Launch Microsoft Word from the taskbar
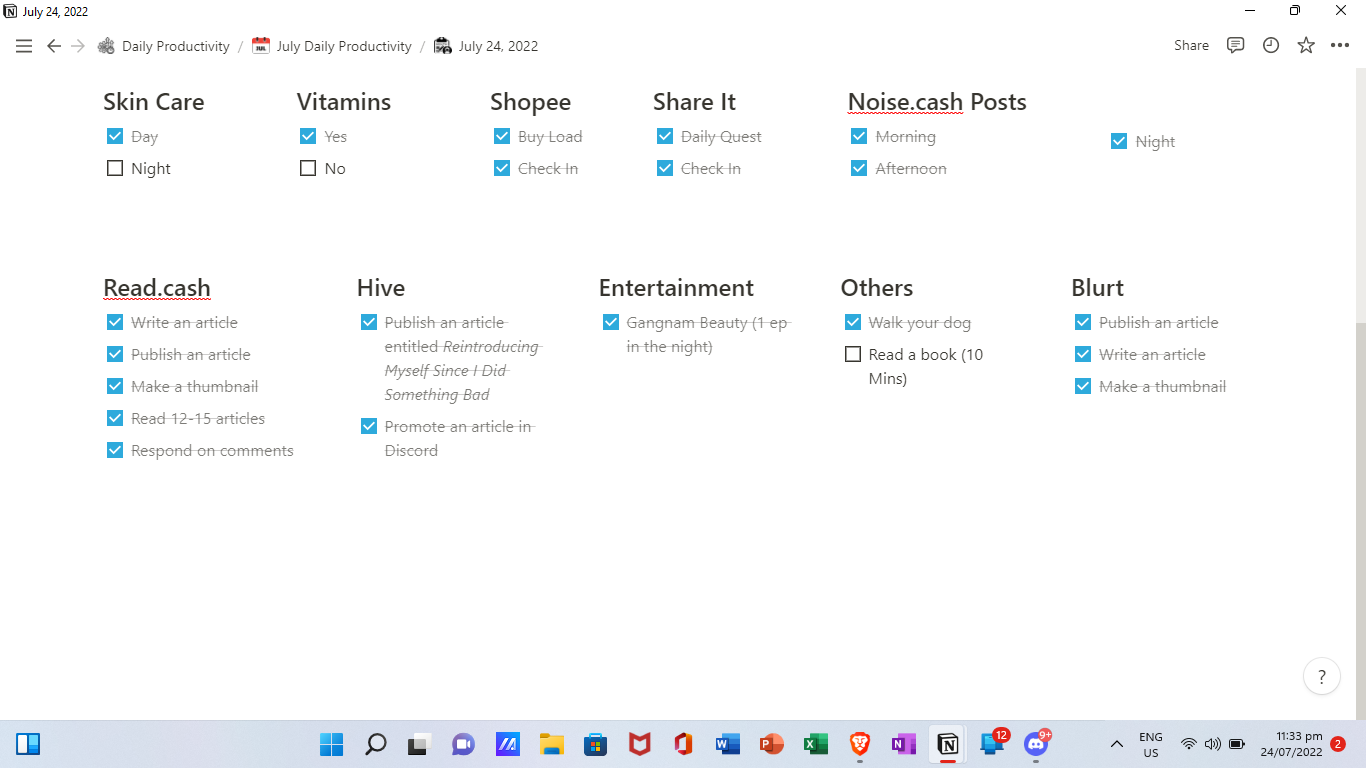Image resolution: width=1366 pixels, height=768 pixels. (x=727, y=744)
